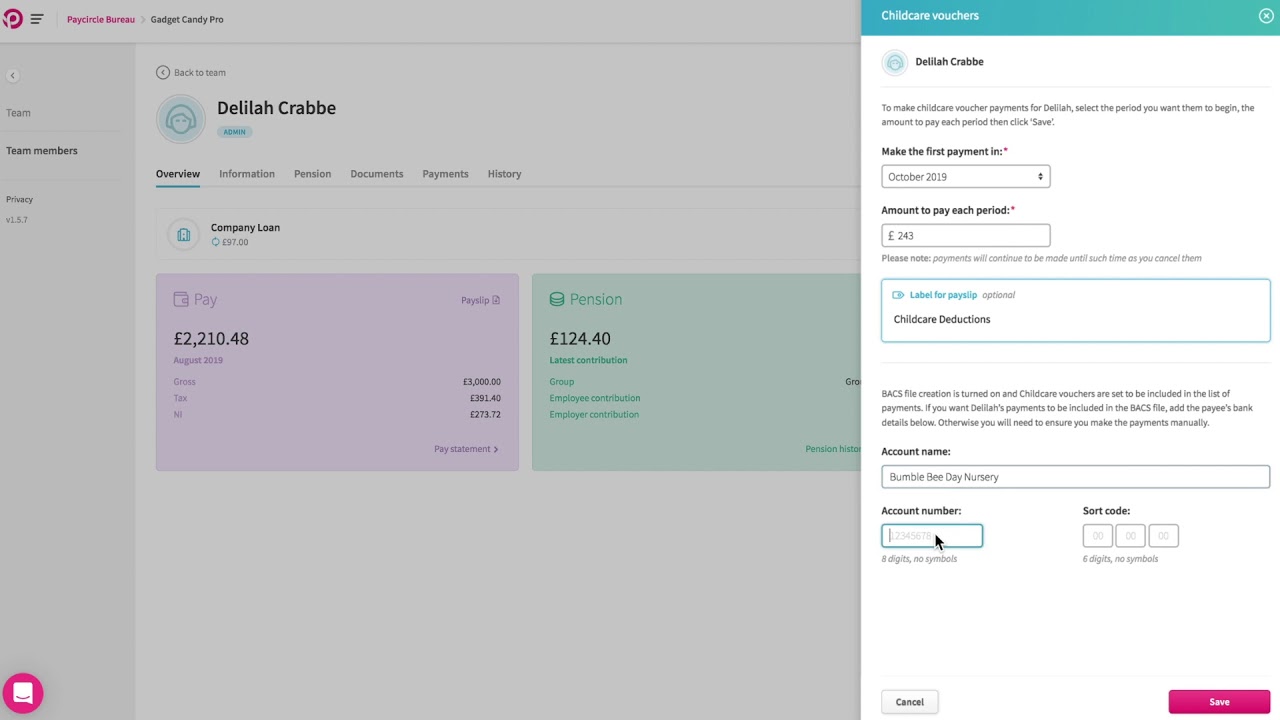Click the first Sort code box

(1097, 536)
